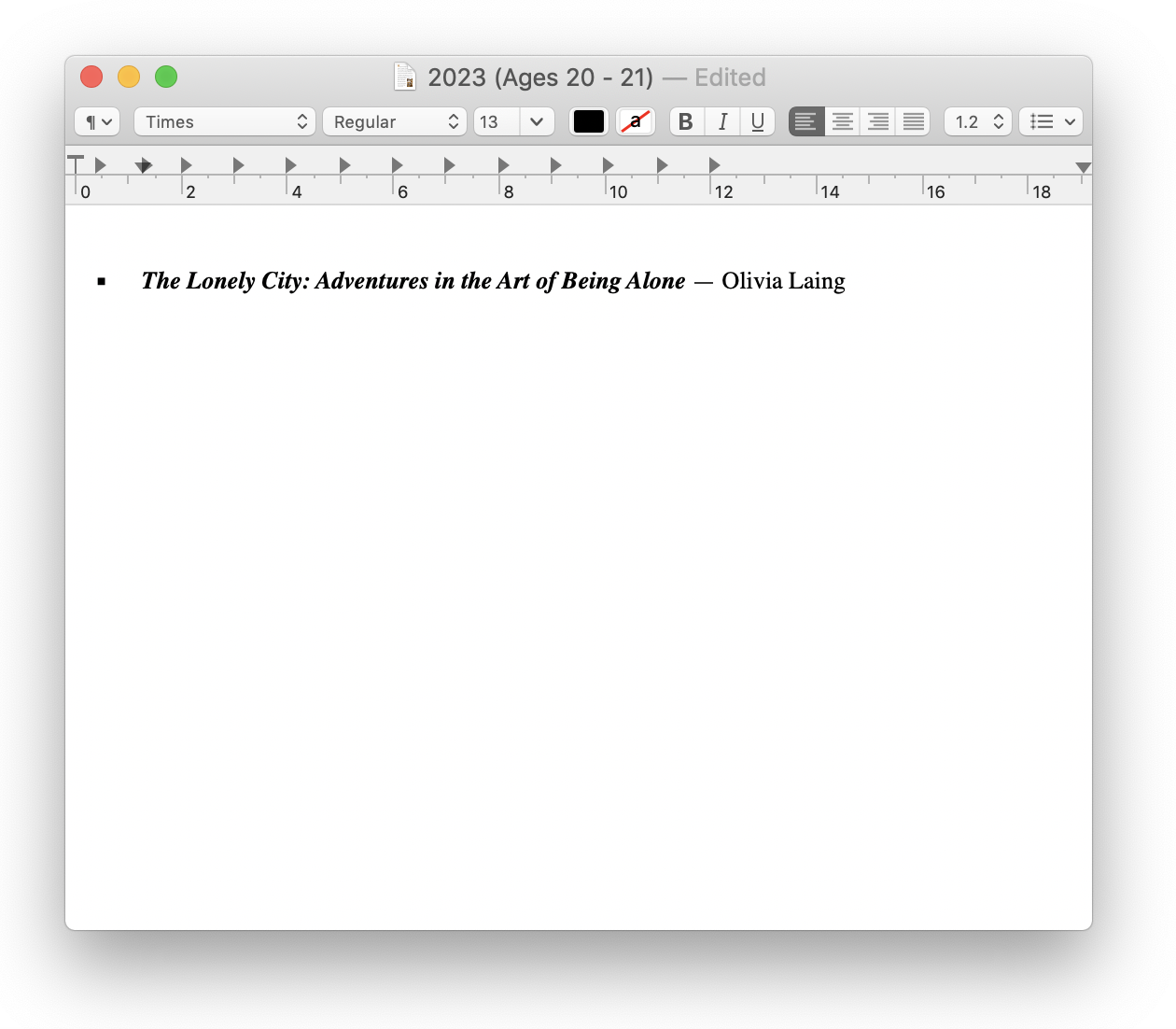
Task: Minimize the window with yellow button
Action: [x=129, y=77]
